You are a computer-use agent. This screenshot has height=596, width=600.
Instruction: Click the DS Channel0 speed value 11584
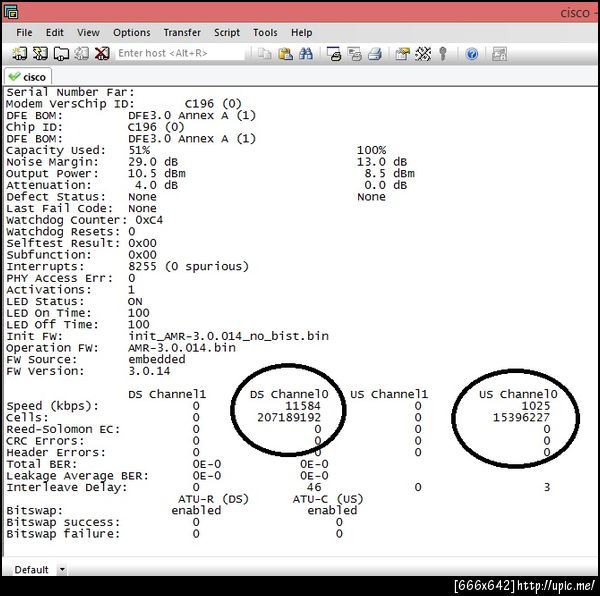click(303, 406)
